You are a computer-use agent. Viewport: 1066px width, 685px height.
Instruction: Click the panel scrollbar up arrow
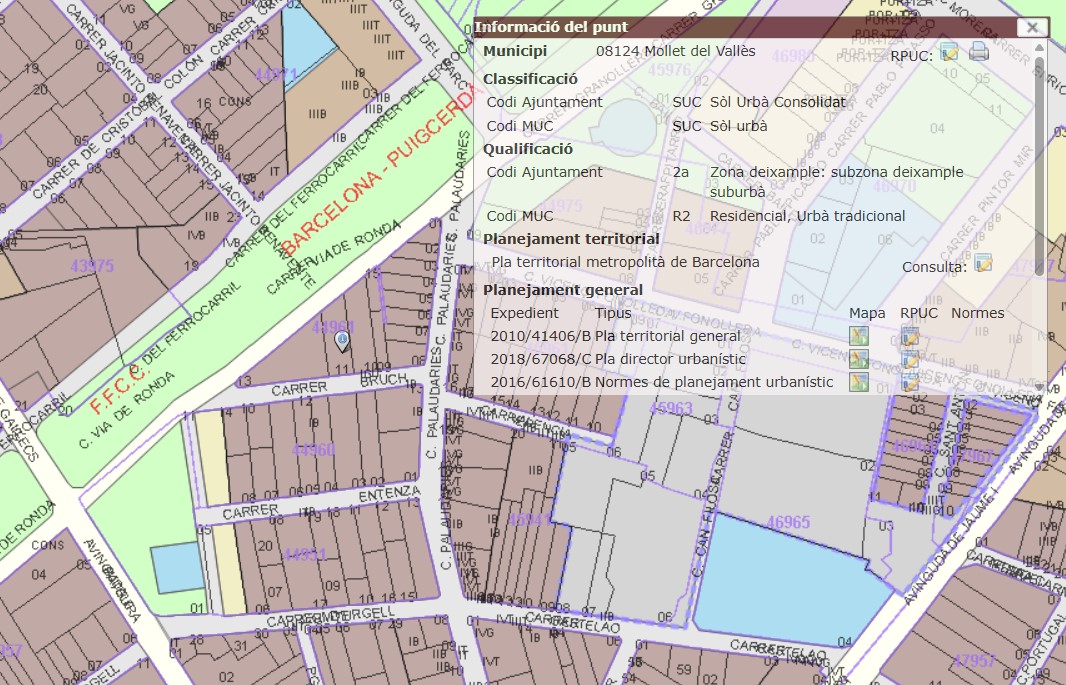[x=1039, y=48]
